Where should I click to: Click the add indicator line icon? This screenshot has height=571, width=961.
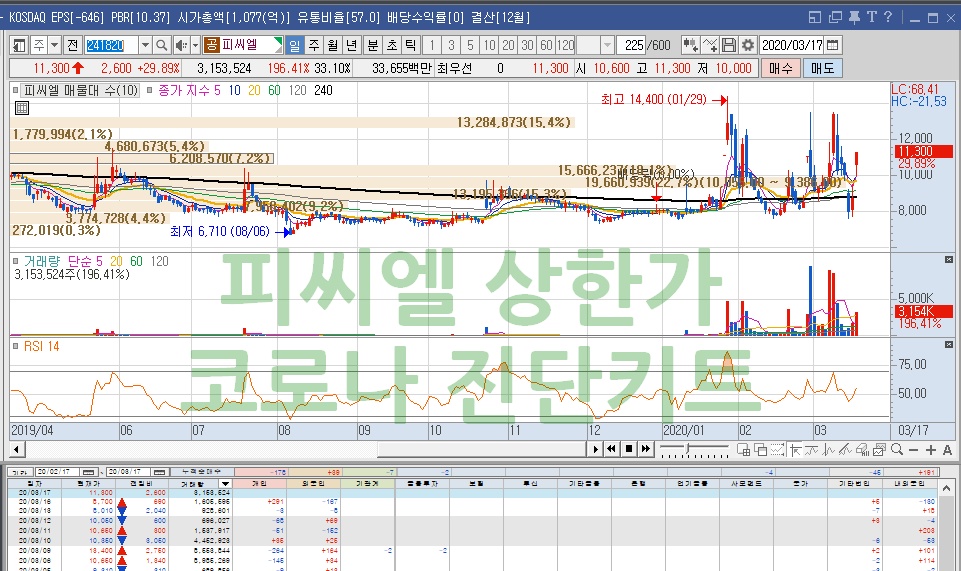(x=710, y=45)
